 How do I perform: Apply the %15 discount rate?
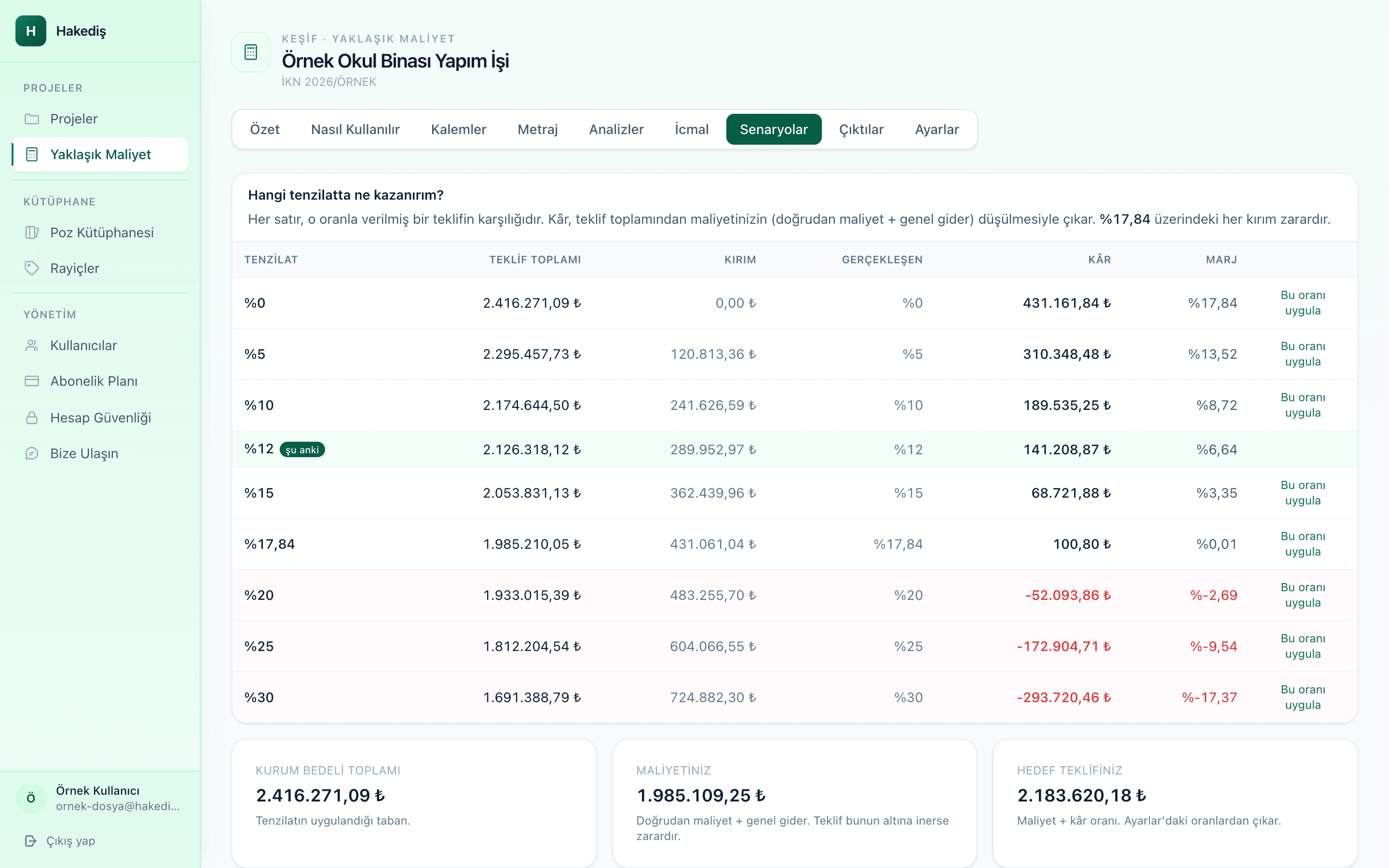click(1303, 493)
